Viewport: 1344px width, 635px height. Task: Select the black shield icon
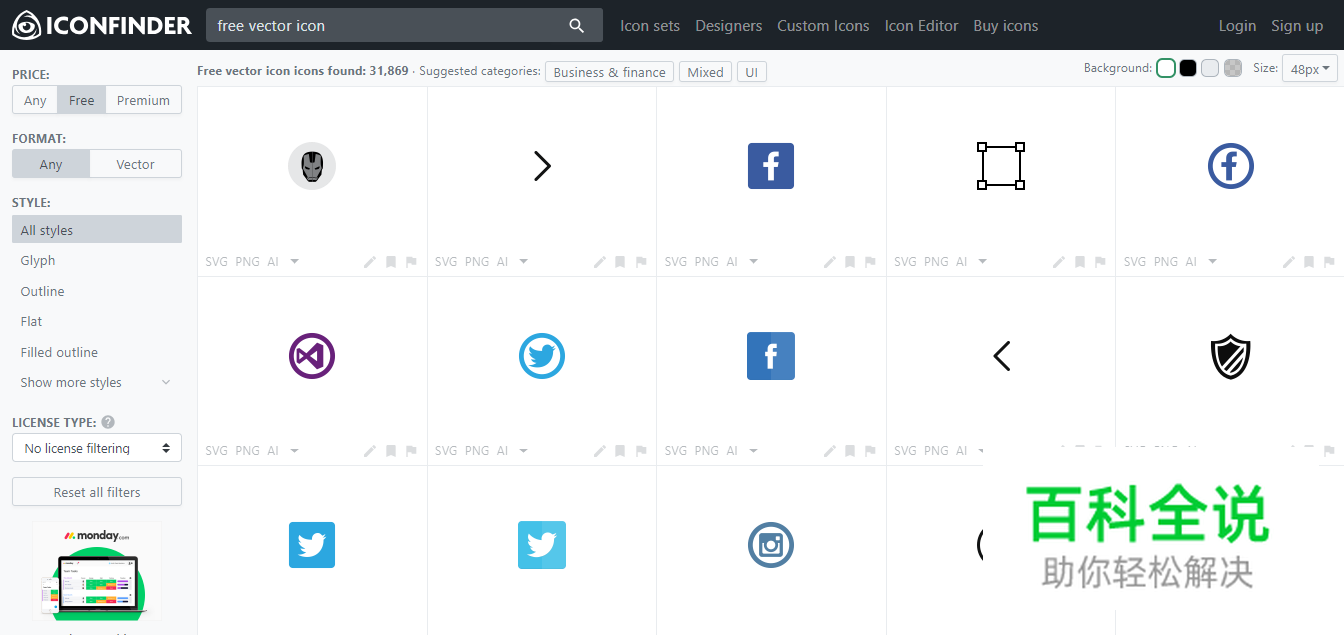1230,356
